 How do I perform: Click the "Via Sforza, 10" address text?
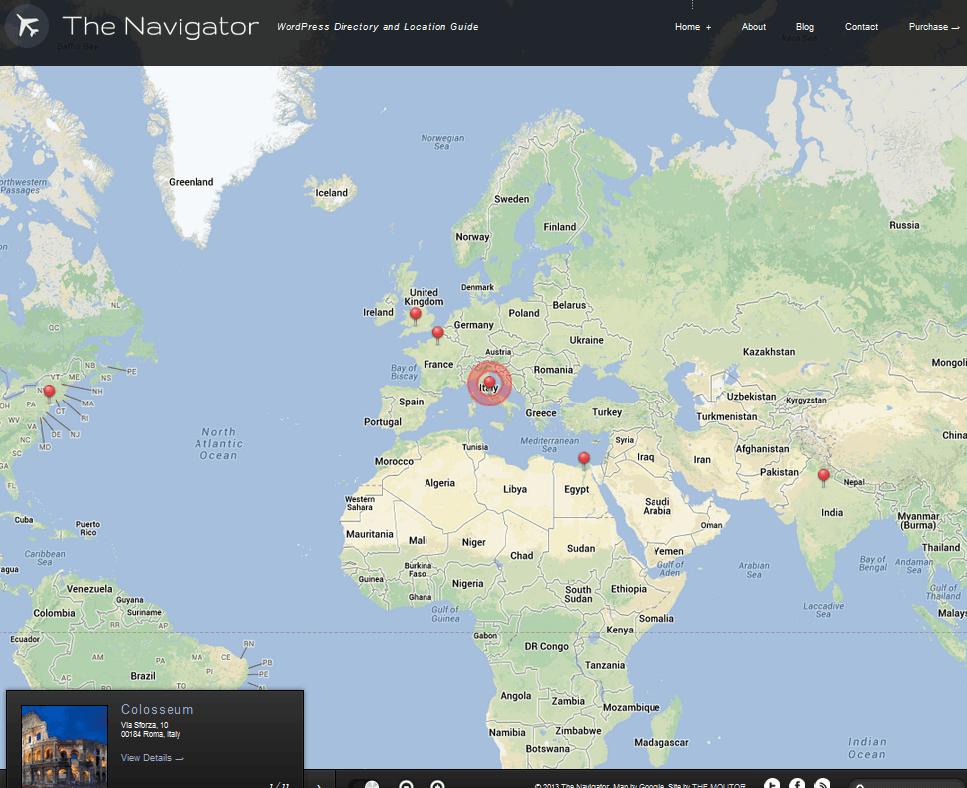coord(144,725)
